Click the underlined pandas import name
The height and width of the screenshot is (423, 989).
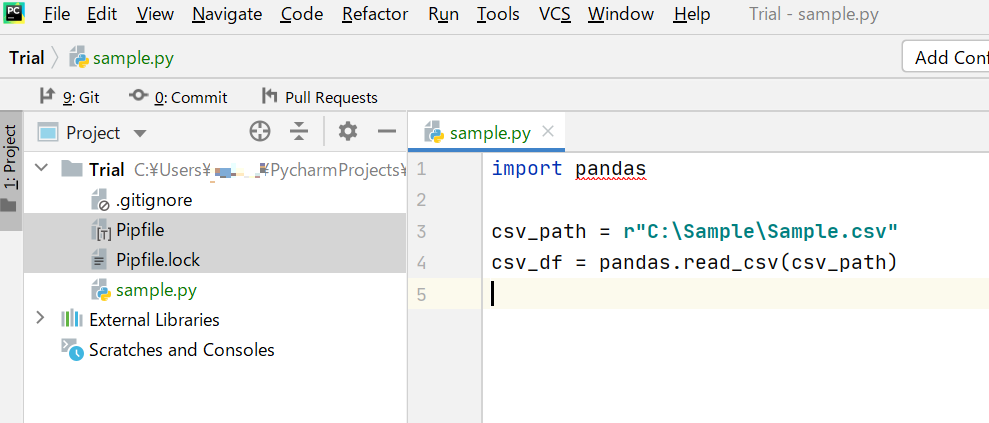[x=611, y=169]
